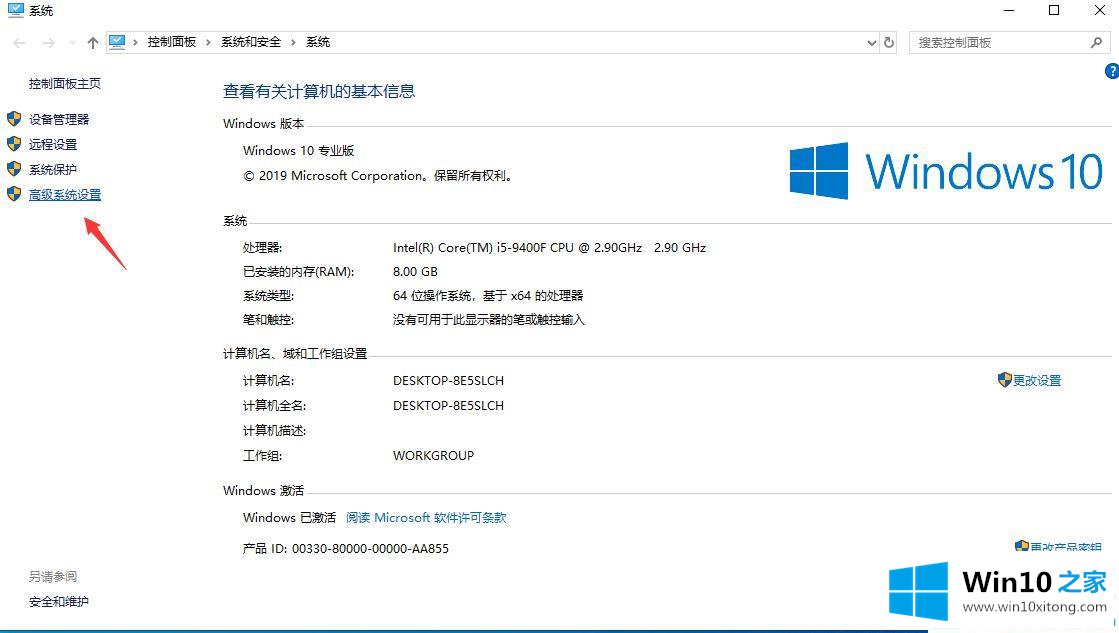1119x633 pixels.
Task: Go forward with the forward arrow
Action: point(49,43)
